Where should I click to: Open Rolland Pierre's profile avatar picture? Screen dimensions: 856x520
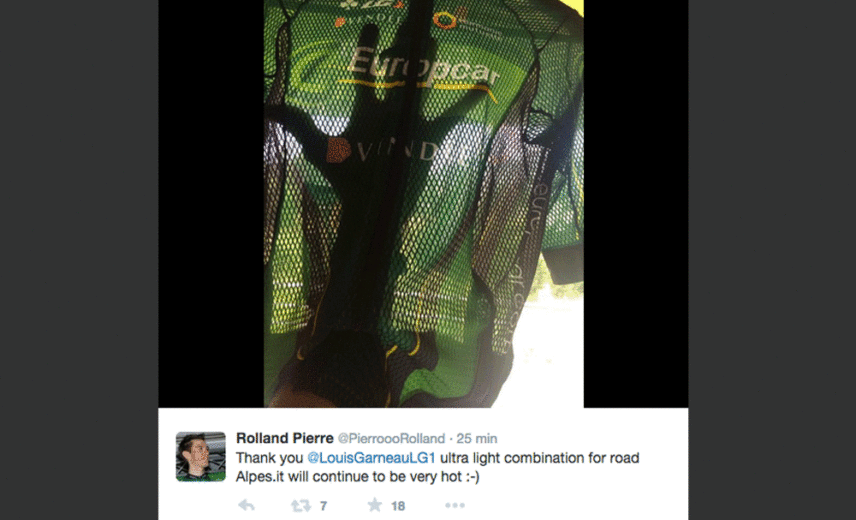(x=200, y=457)
